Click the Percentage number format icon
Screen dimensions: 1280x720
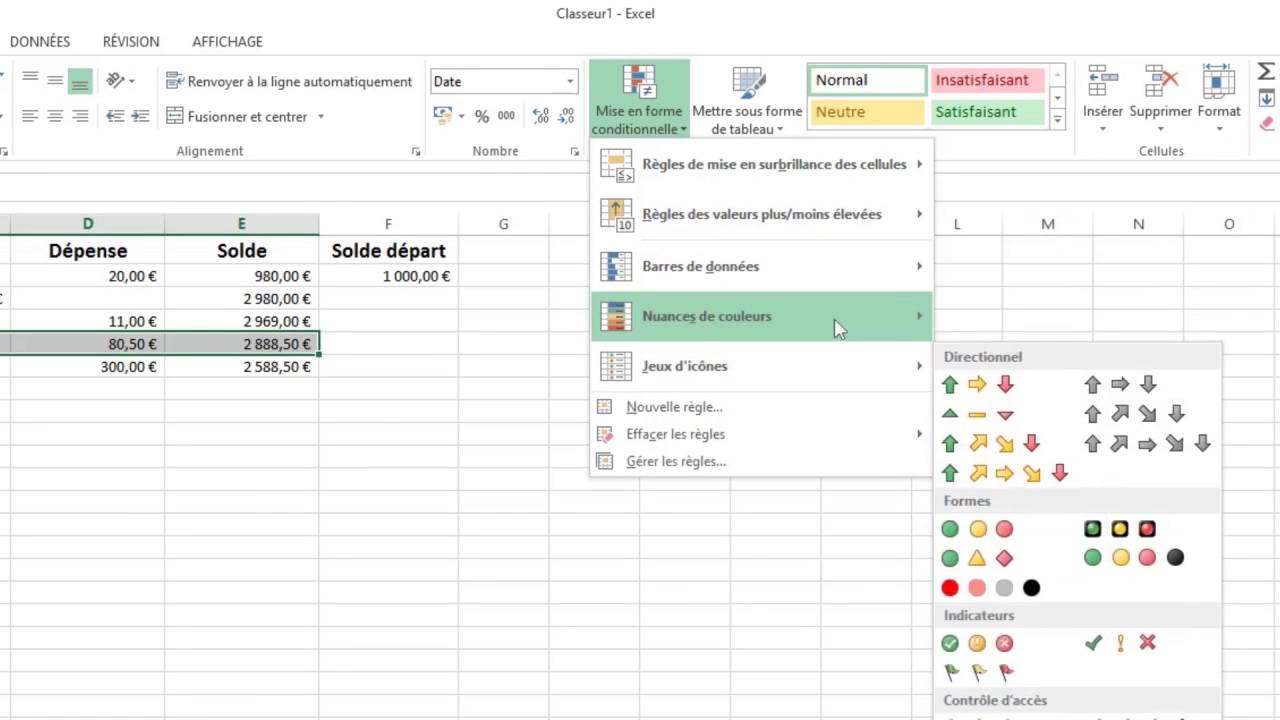tap(482, 115)
